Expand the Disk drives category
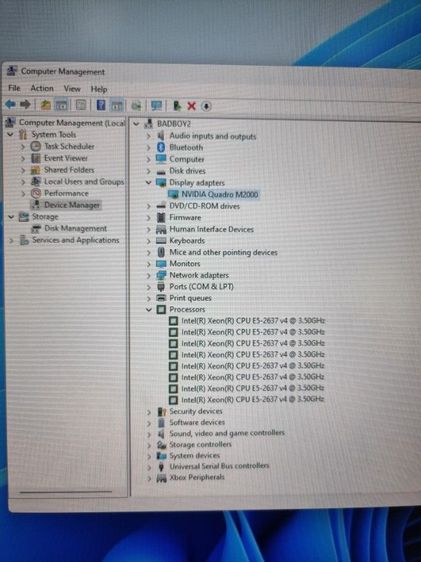This screenshot has width=421, height=562. (148, 171)
